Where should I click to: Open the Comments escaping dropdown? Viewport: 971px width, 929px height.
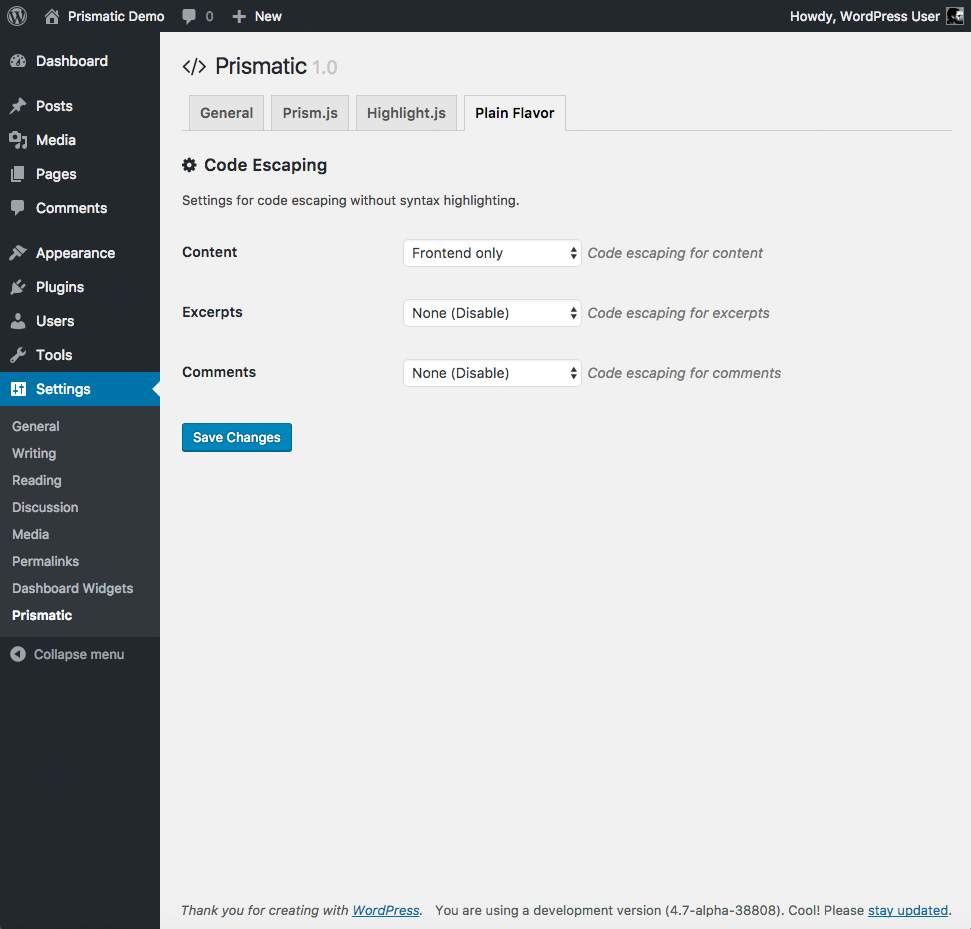[x=492, y=373]
